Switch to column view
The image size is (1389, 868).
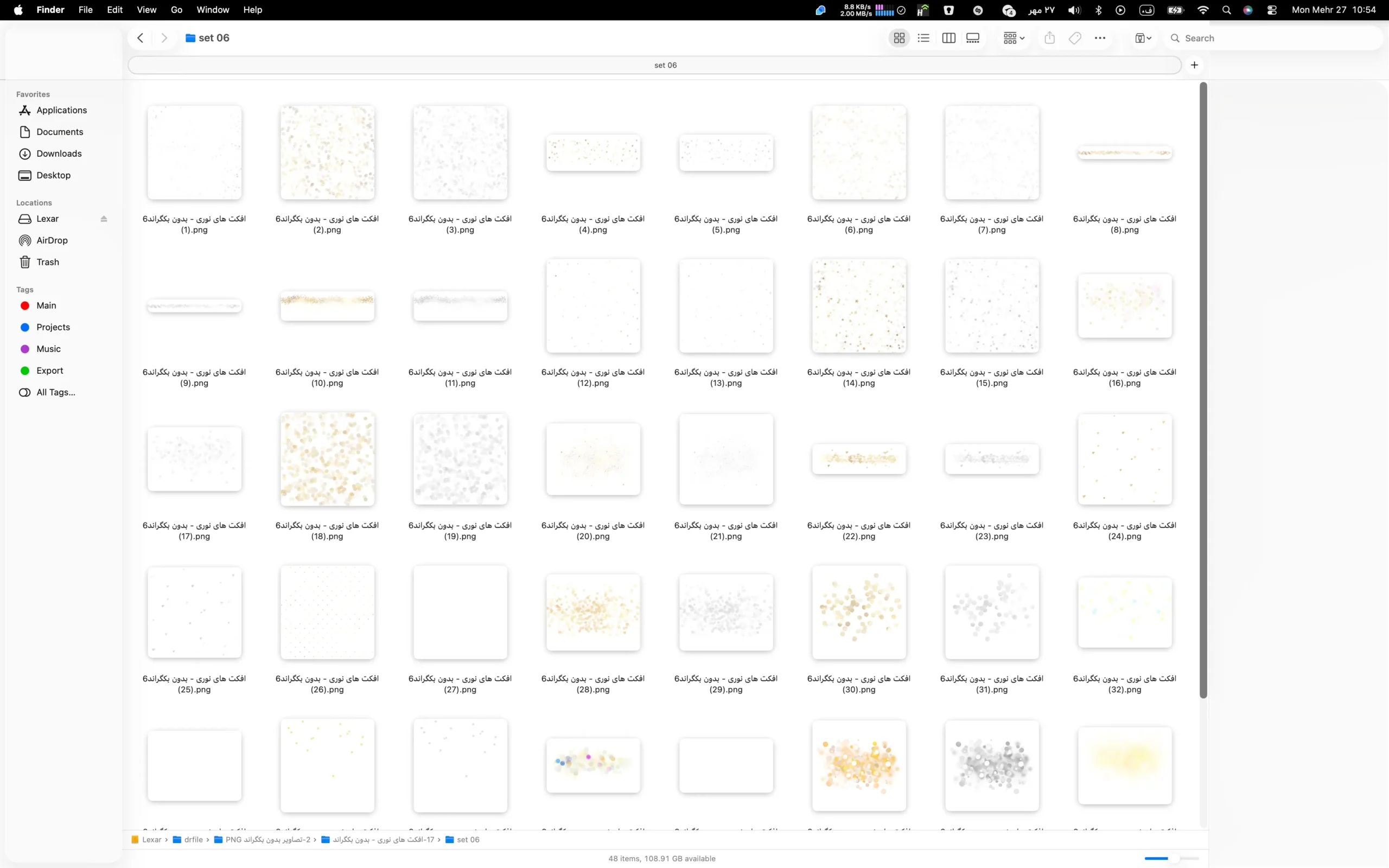[x=949, y=38]
